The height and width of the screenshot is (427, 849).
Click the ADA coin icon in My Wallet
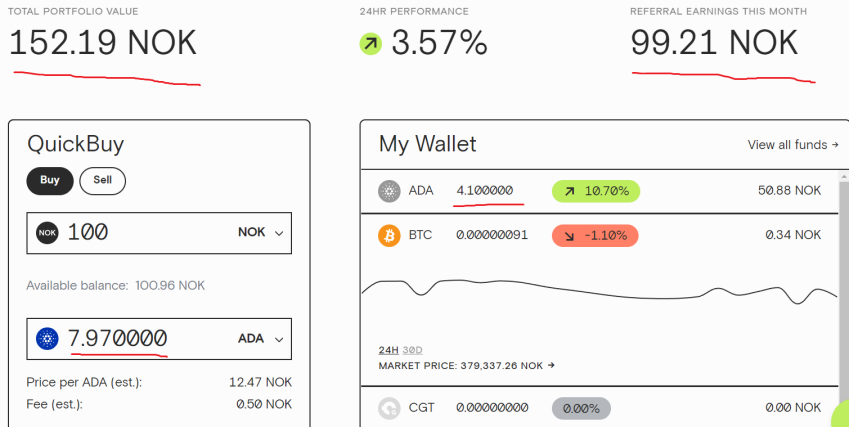(389, 191)
